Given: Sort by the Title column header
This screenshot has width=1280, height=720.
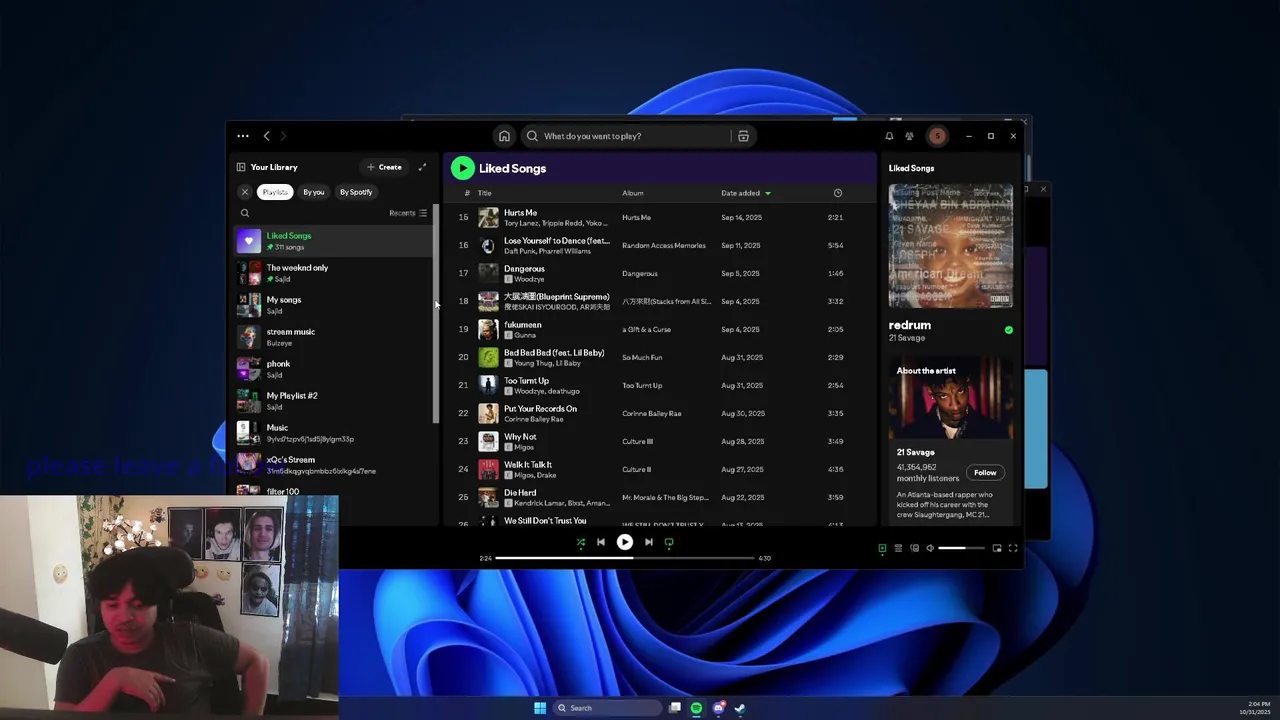Looking at the screenshot, I should pyautogui.click(x=484, y=193).
